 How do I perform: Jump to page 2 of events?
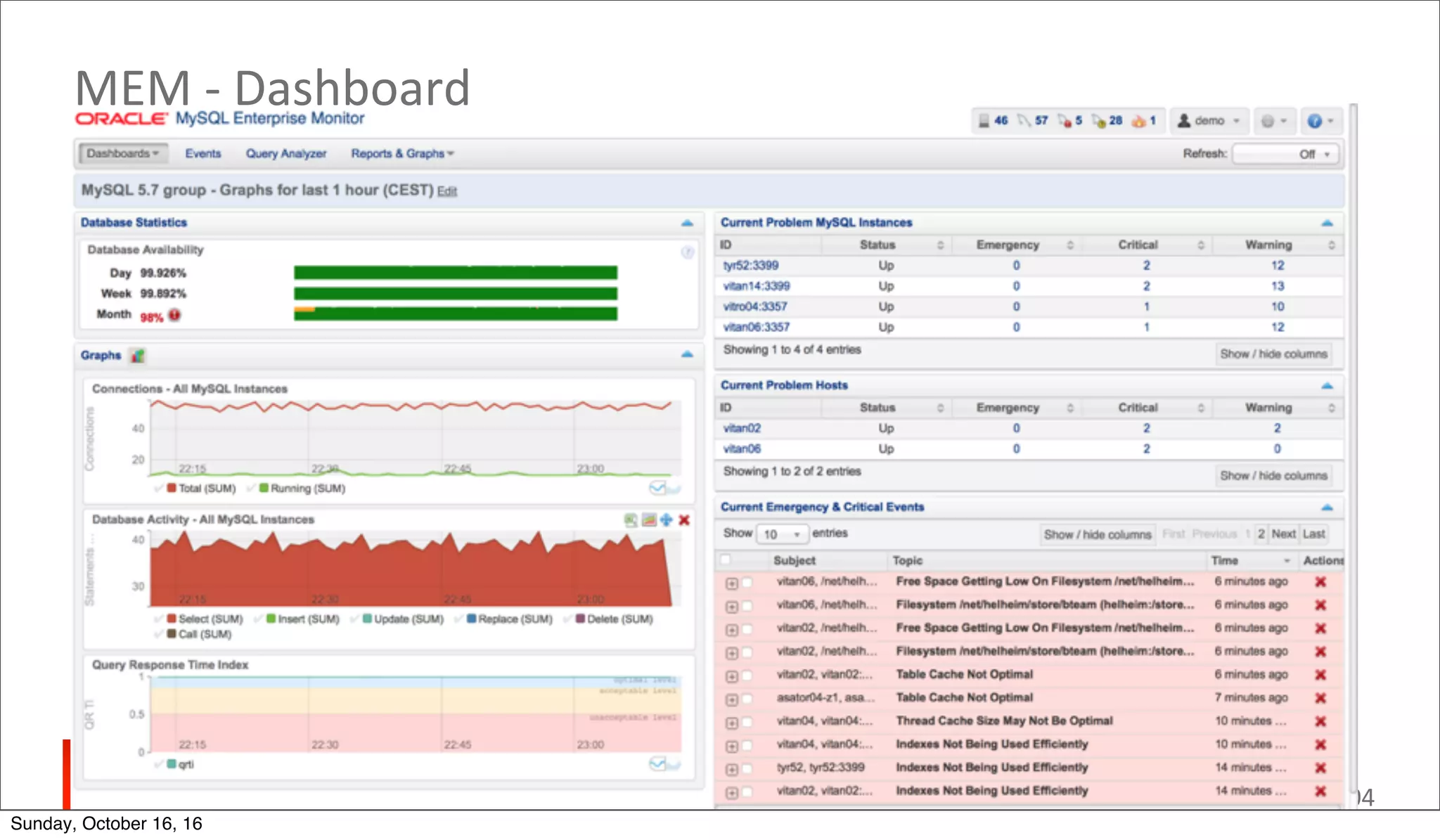click(x=1261, y=534)
